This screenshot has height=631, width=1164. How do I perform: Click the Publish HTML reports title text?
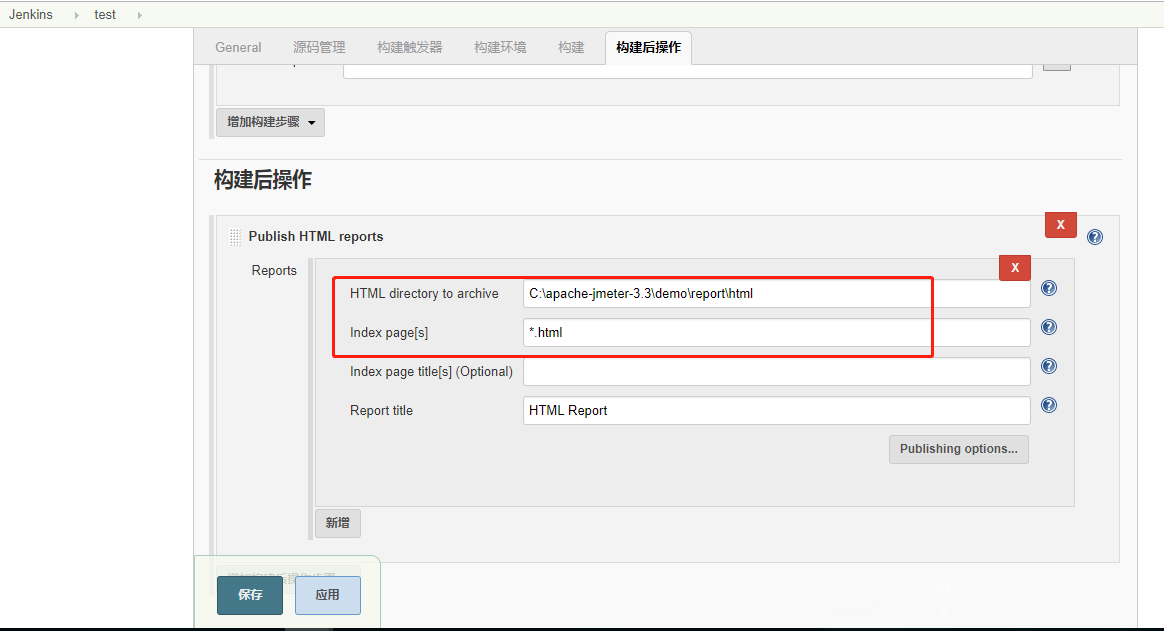tap(315, 237)
